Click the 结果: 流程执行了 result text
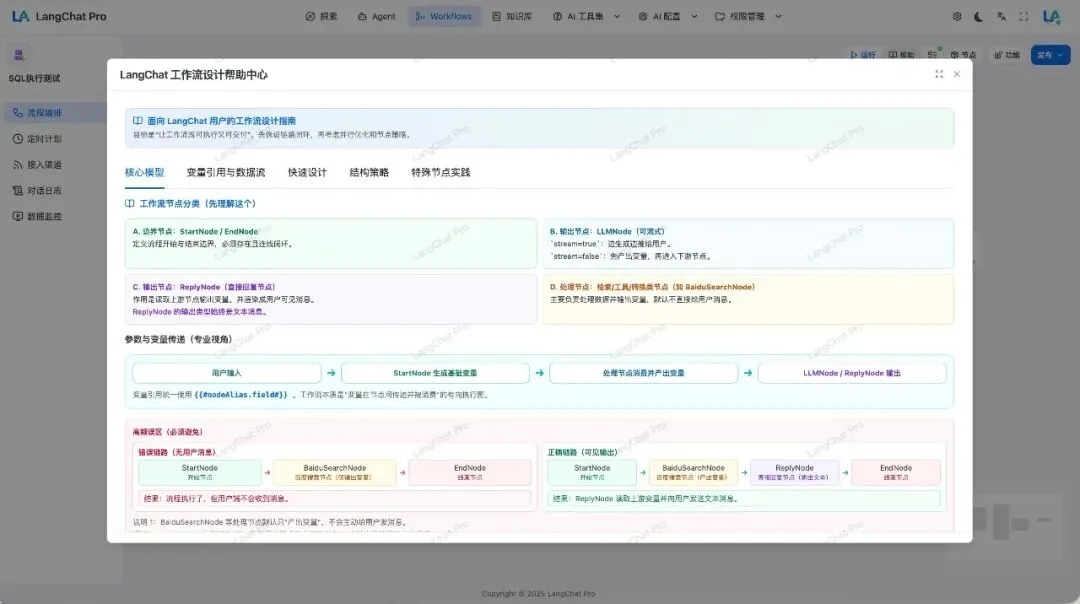This screenshot has width=1080, height=604. pyautogui.click(x=216, y=499)
